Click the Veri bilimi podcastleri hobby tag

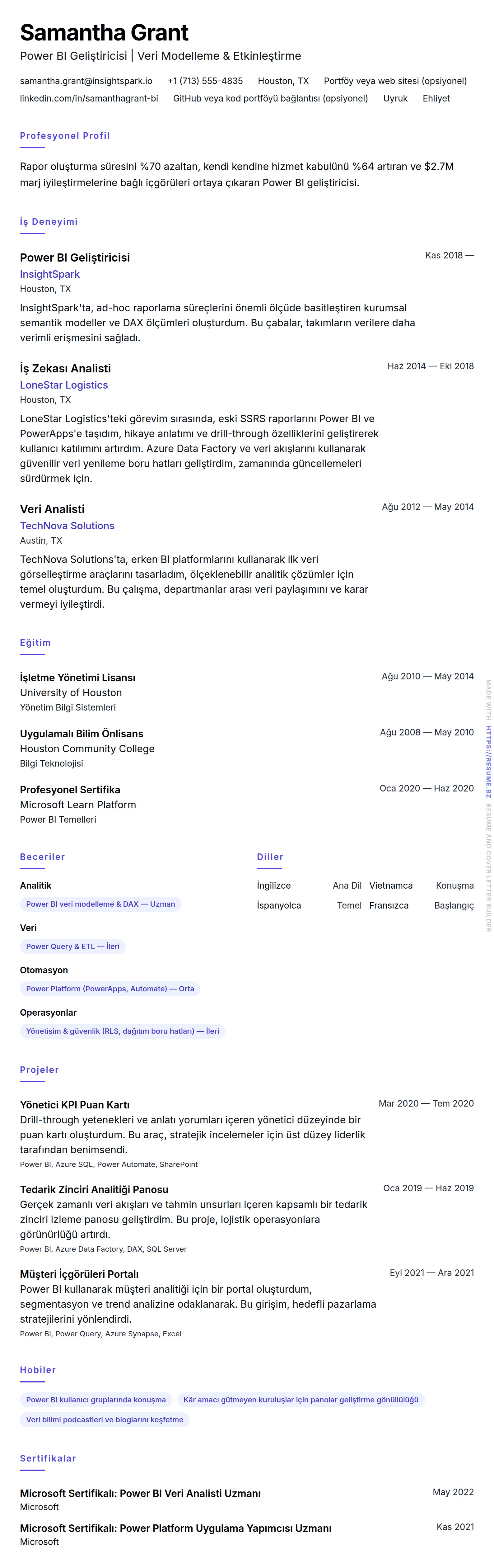pos(105,1420)
